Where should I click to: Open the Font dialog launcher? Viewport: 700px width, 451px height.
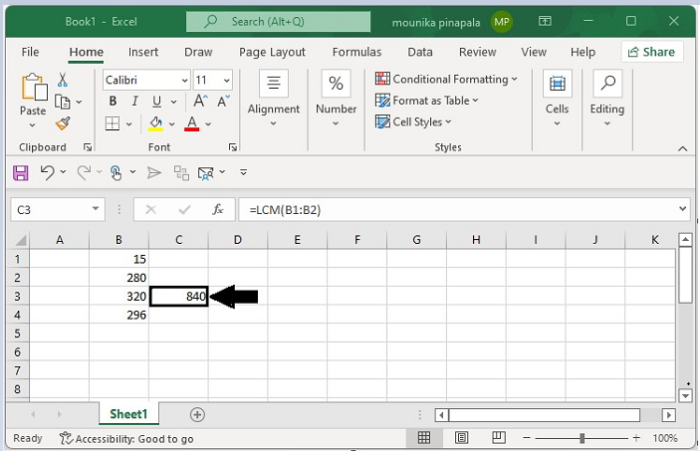[x=233, y=147]
